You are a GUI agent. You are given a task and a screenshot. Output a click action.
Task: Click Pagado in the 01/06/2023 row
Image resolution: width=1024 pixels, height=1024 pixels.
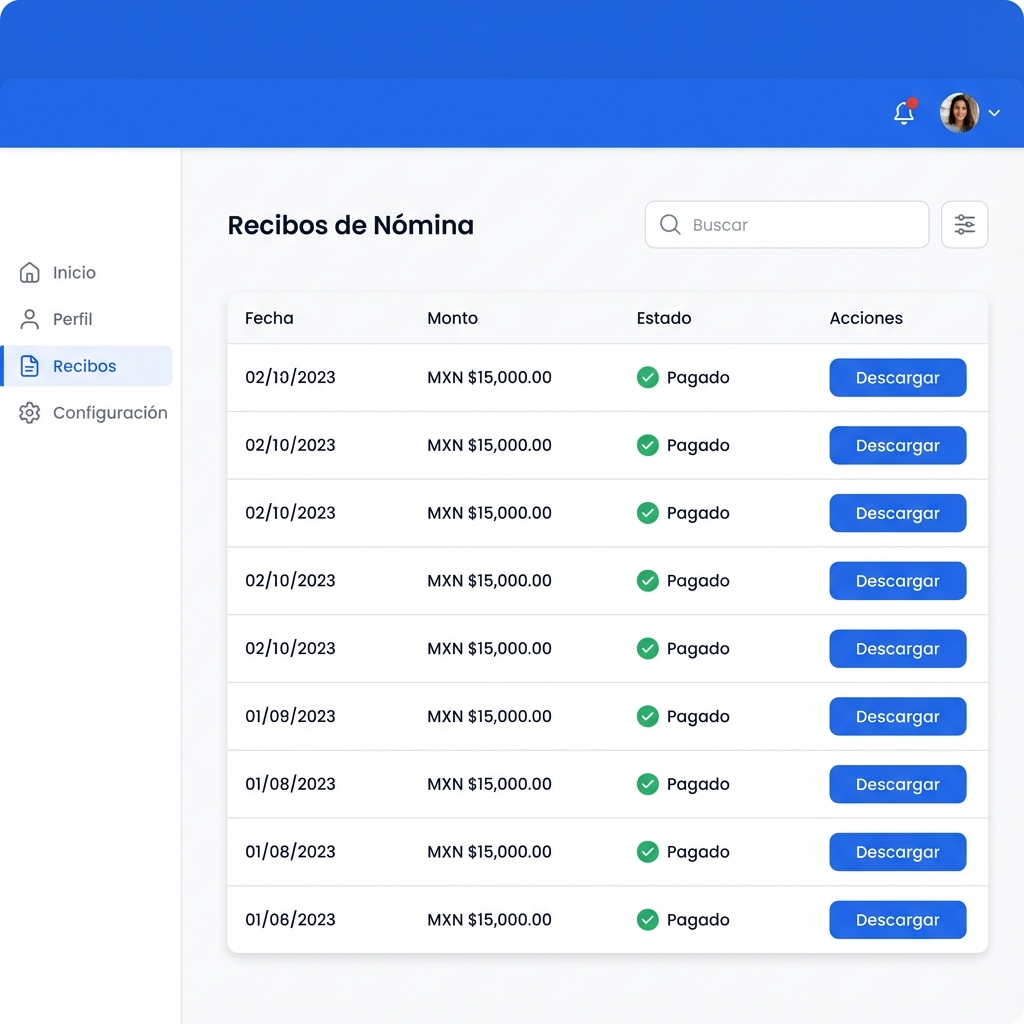697,920
